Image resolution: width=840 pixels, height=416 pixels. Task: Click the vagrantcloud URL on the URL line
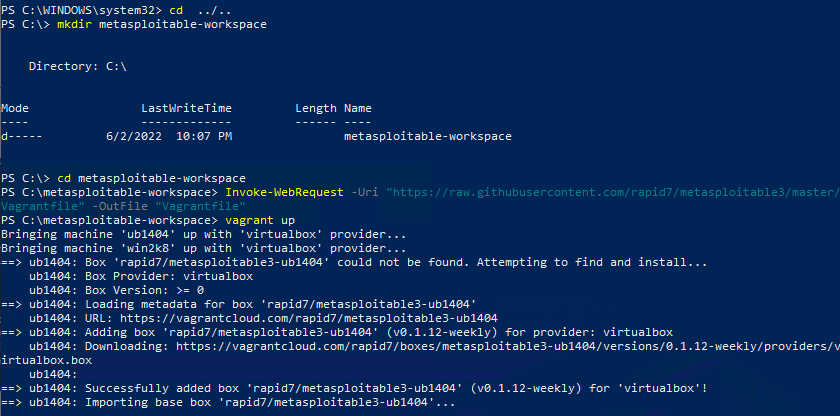(x=309, y=318)
